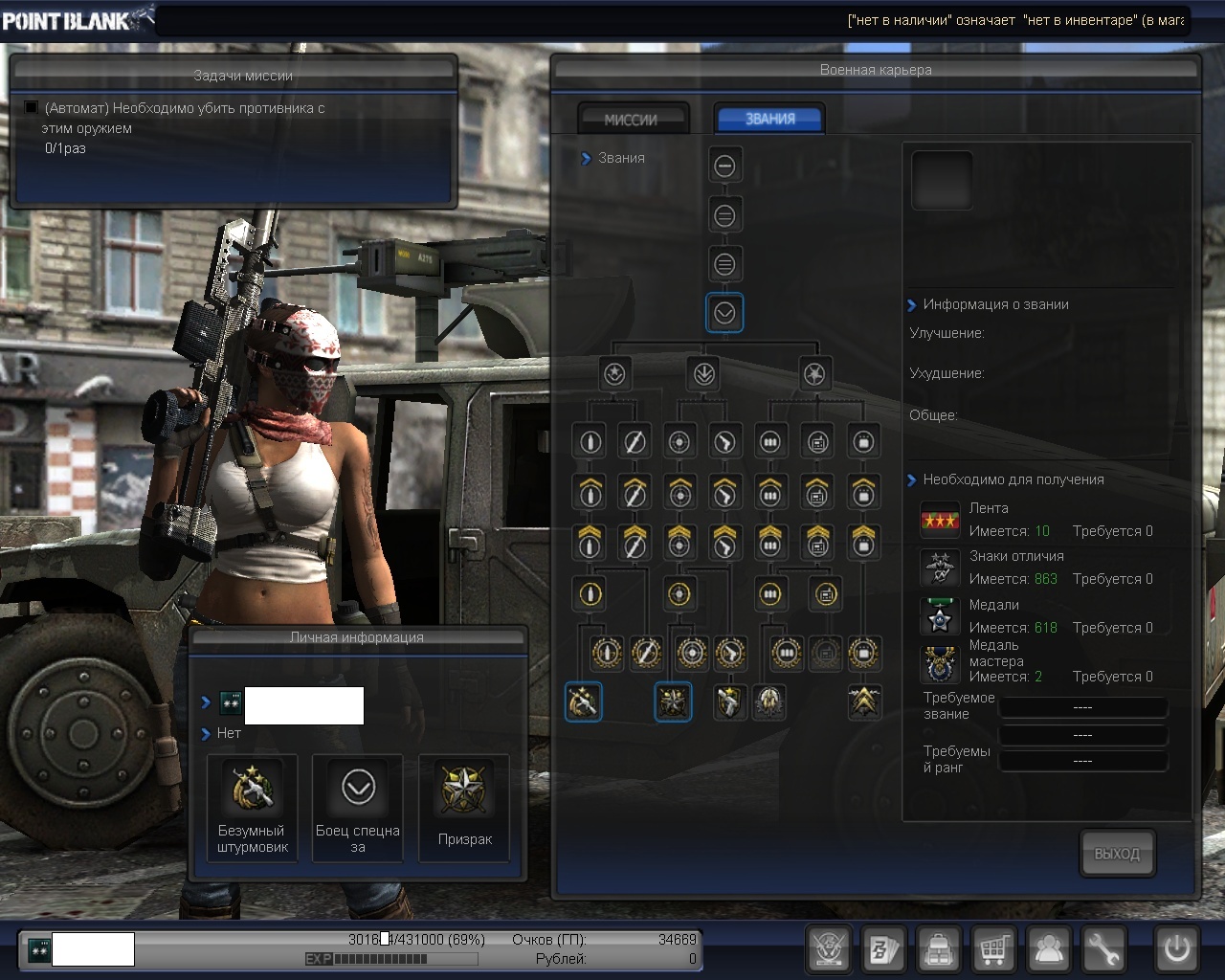This screenshot has width=1225, height=980.
Task: Select the ЗВАНИЯ tab
Action: point(769,120)
